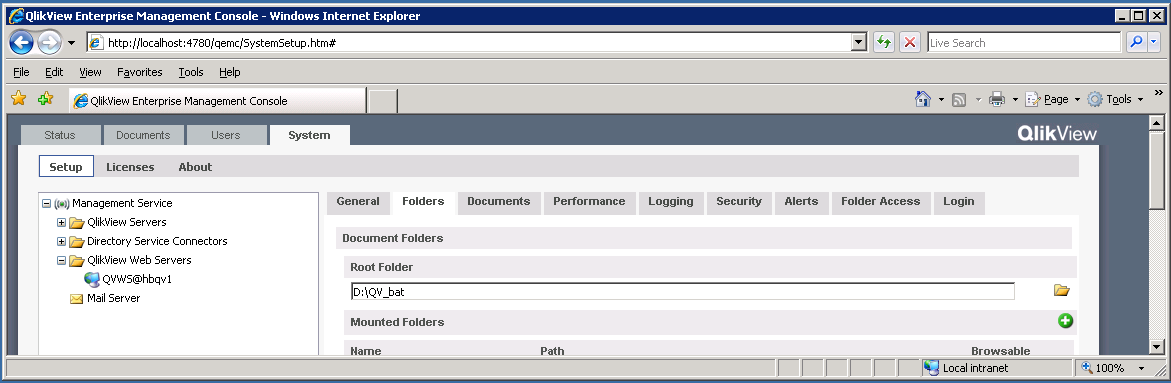The image size is (1171, 383).
Task: Open the File menu
Action: click(21, 72)
